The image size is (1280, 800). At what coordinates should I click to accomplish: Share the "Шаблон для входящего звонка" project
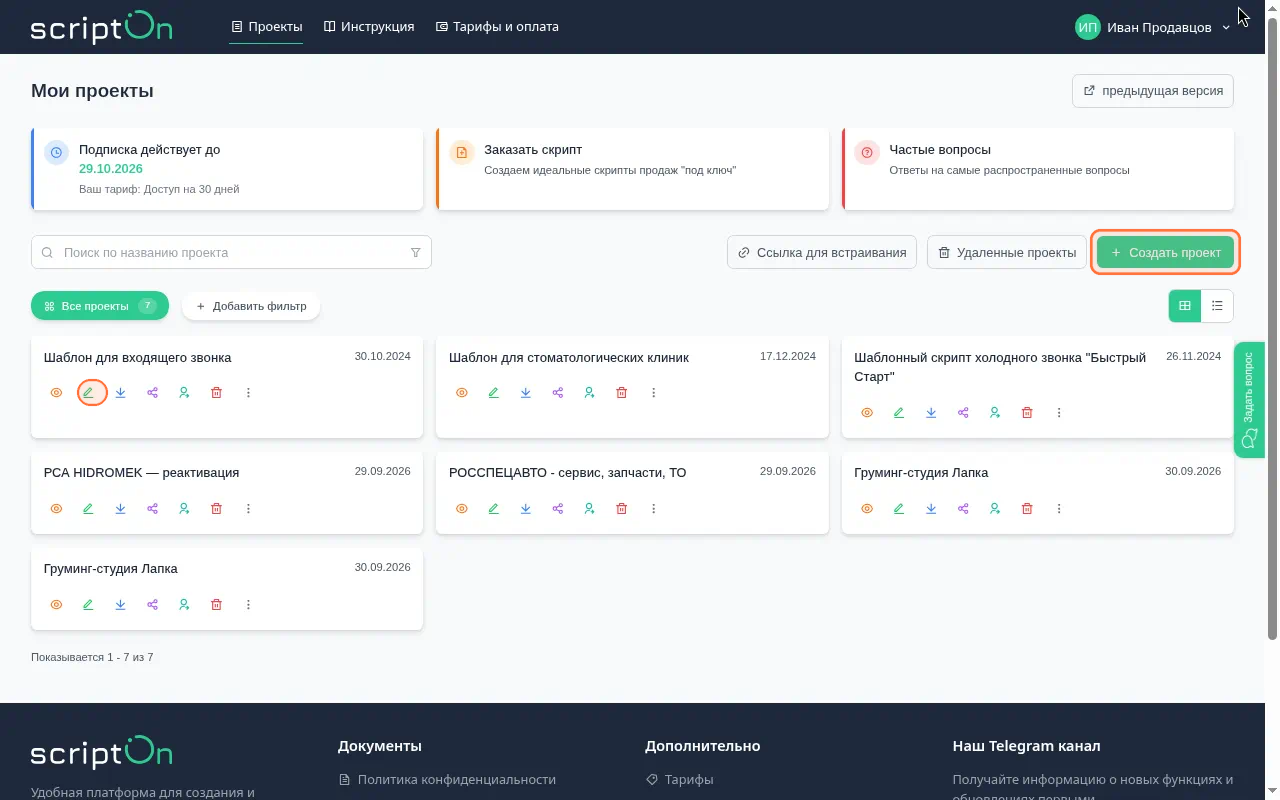(x=152, y=393)
